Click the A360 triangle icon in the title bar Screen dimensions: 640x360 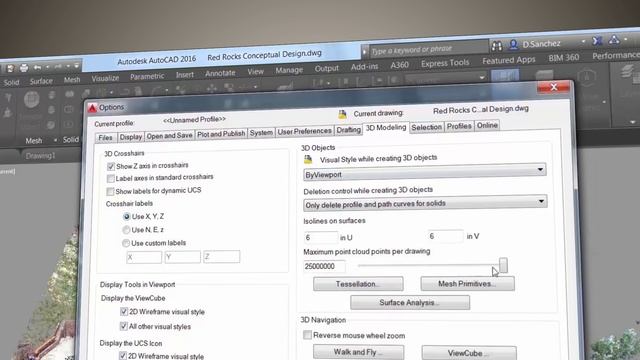pos(614,40)
